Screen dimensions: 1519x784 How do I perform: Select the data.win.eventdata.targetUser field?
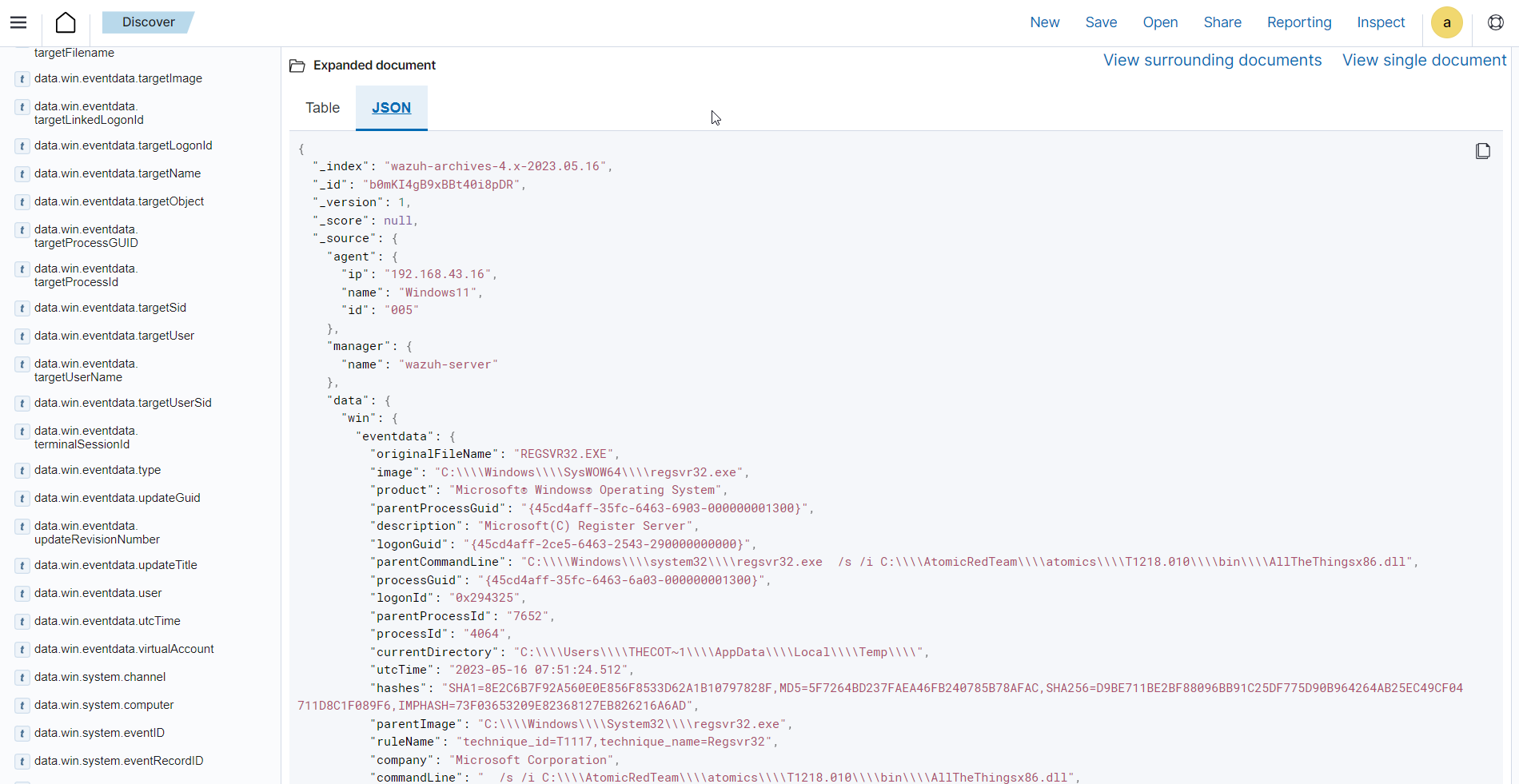114,336
